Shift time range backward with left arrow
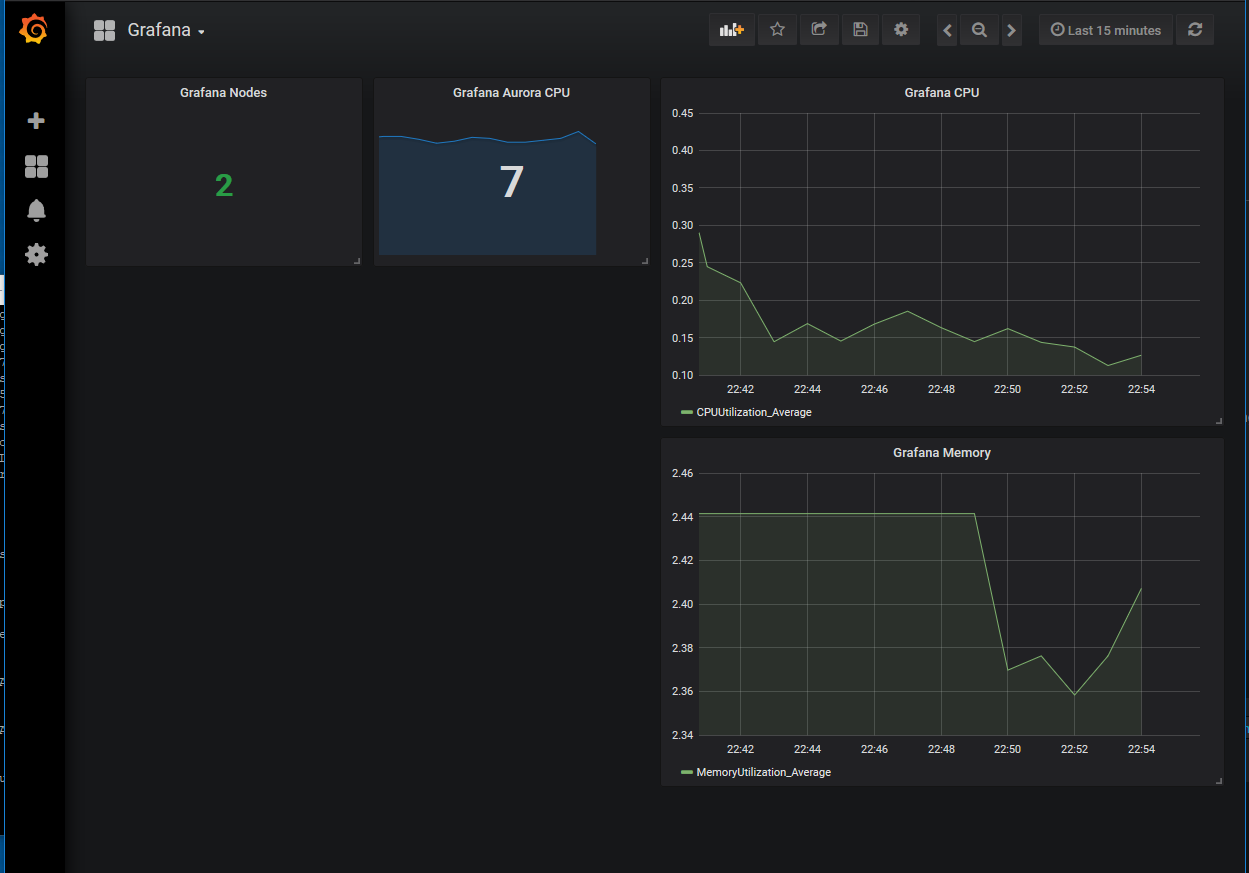Screen dimensions: 1249x873 click(948, 31)
